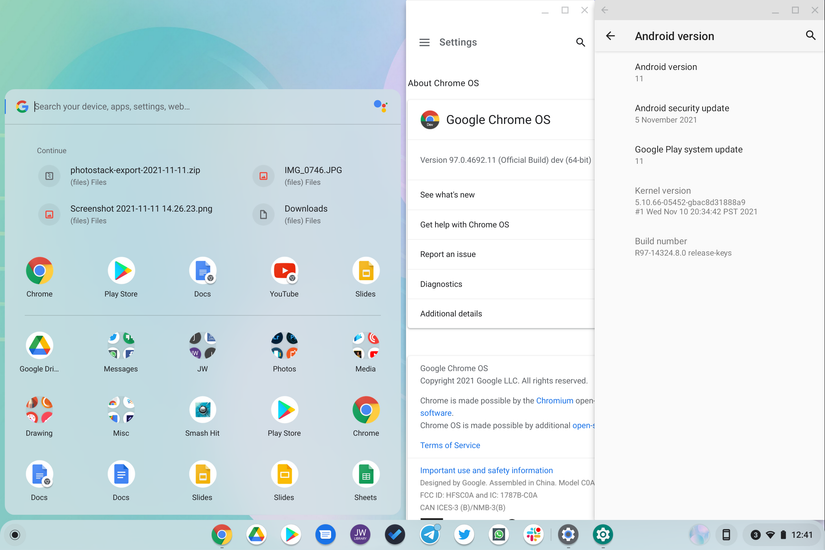Launch the Play Store app in launcher
This screenshot has width=825, height=550.
click(121, 271)
